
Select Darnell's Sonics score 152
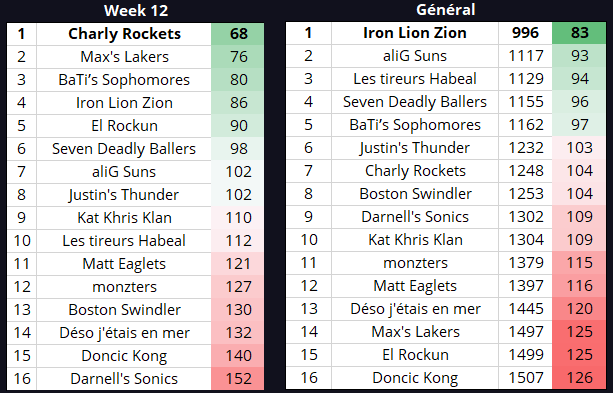point(238,379)
